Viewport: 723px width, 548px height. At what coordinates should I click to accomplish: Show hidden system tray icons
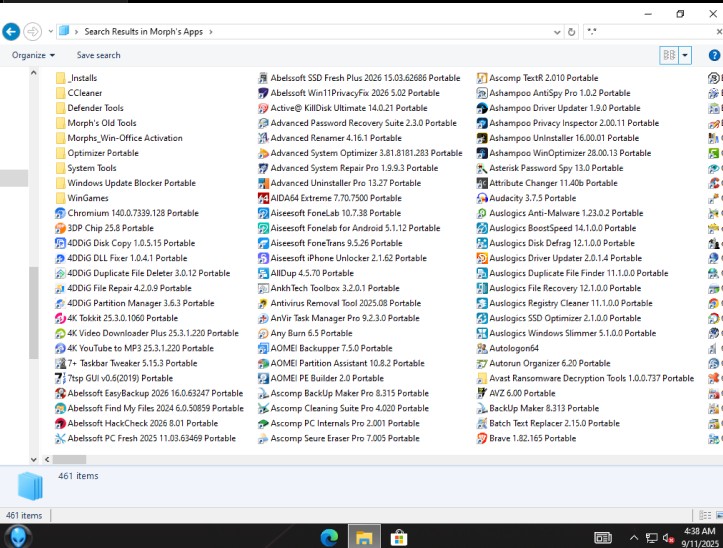tap(634, 537)
